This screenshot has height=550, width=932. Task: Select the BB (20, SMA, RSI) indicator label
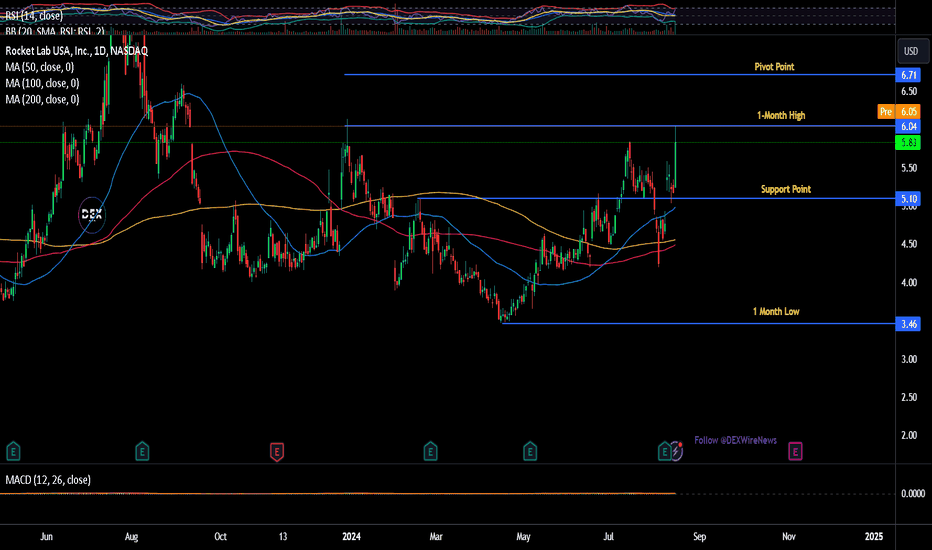click(55, 31)
